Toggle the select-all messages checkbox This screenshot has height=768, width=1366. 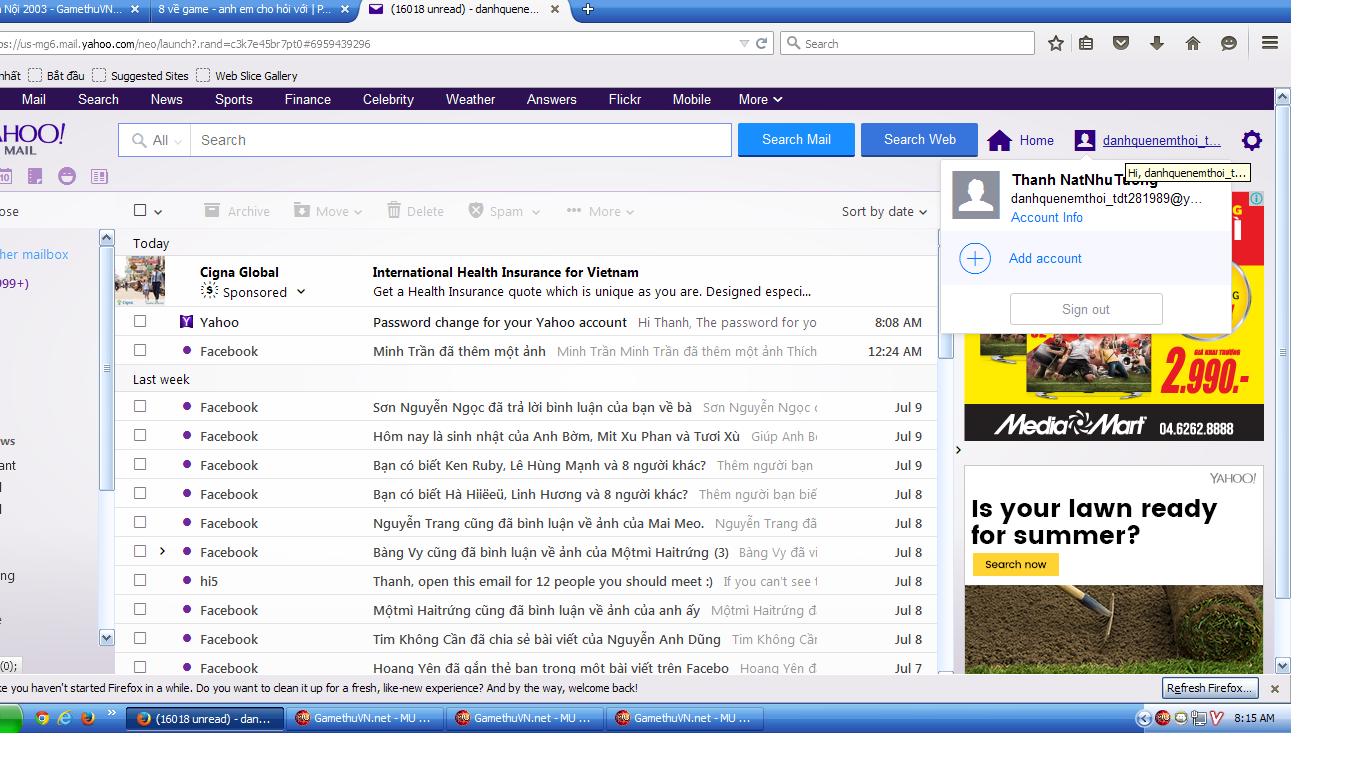(x=140, y=210)
